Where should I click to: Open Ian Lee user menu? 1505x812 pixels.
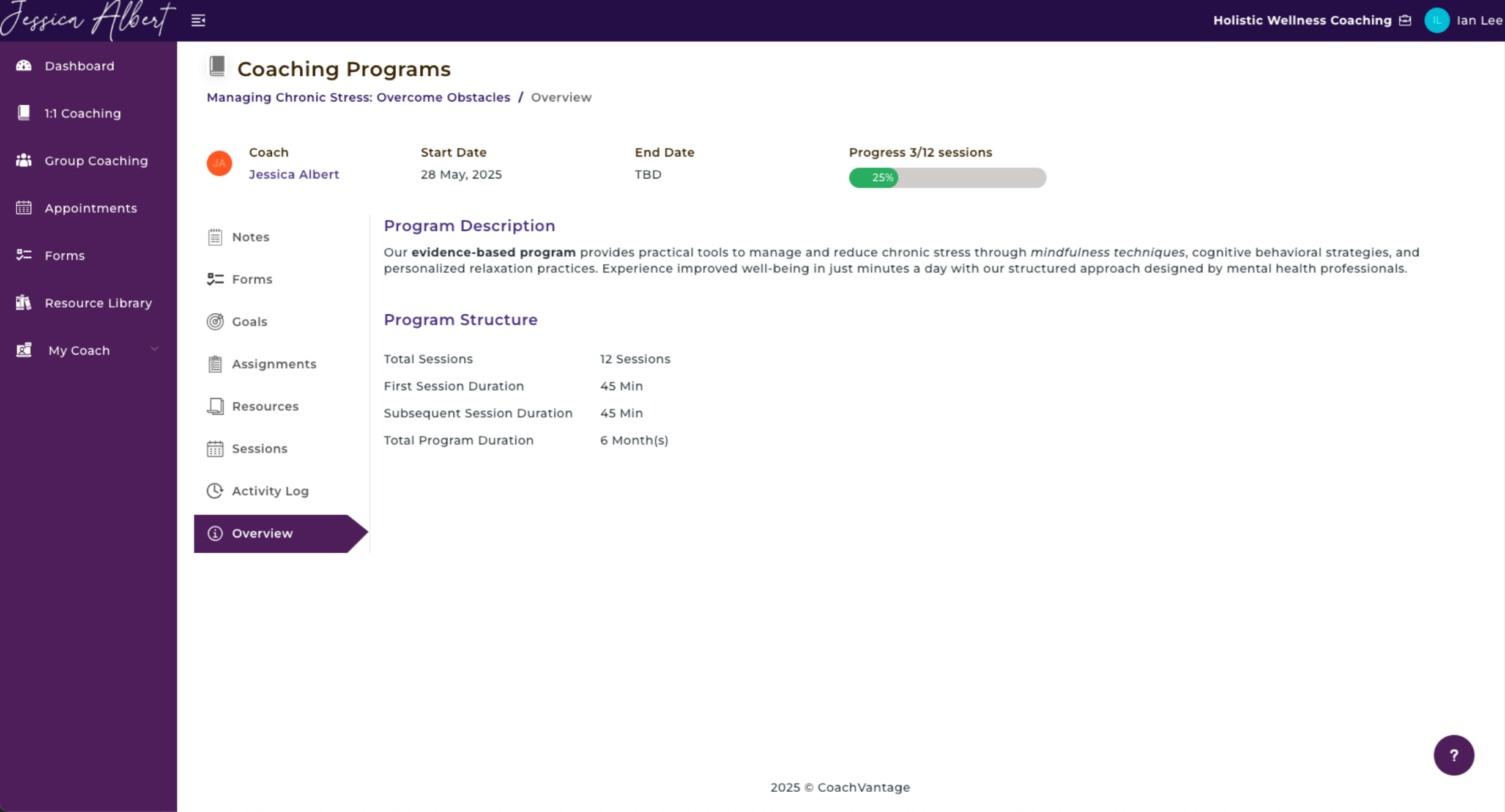pos(1463,21)
